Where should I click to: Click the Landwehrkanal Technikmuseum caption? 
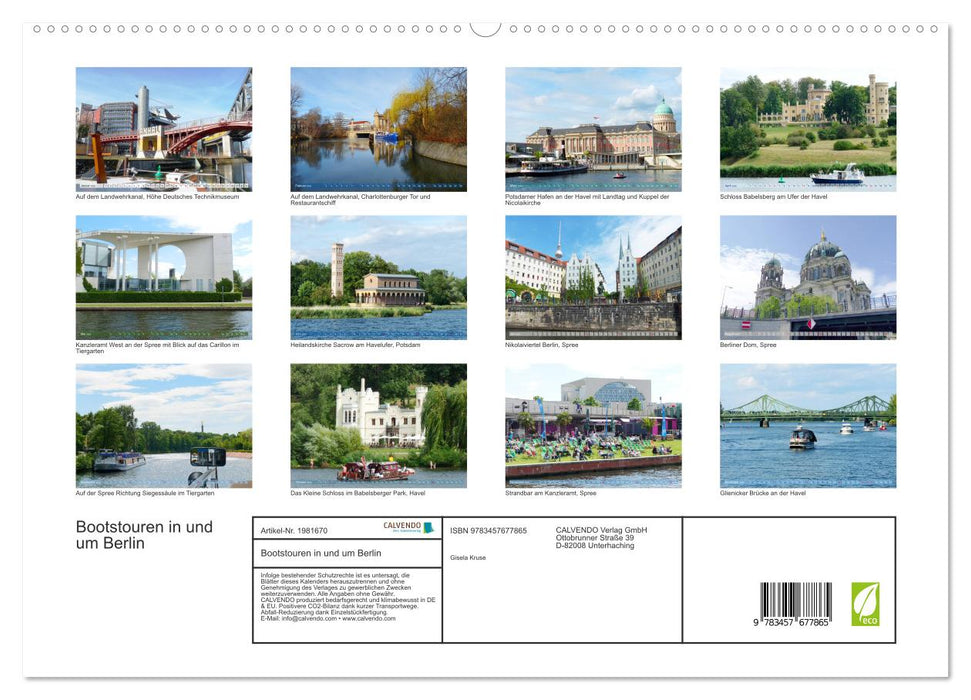[x=158, y=196]
